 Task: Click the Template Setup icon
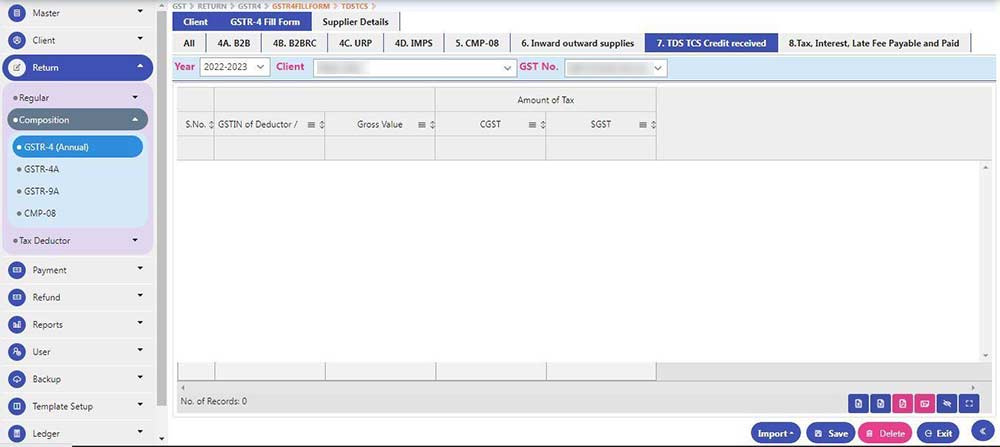tap(16, 406)
